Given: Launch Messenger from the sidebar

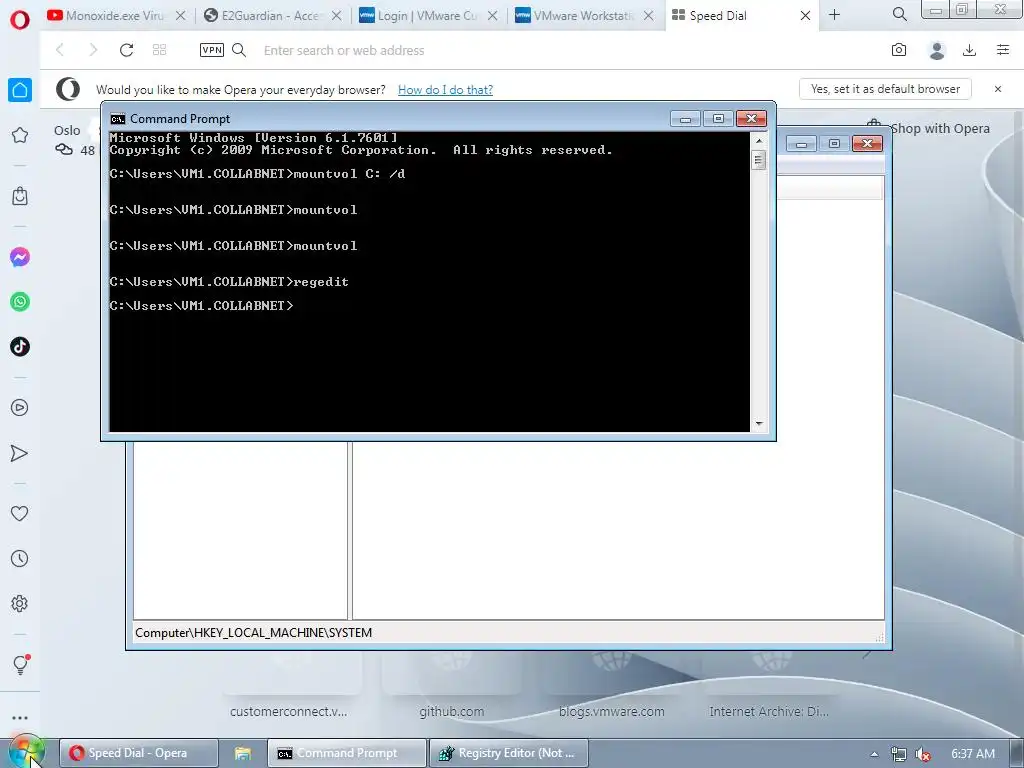Looking at the screenshot, I should 20,257.
